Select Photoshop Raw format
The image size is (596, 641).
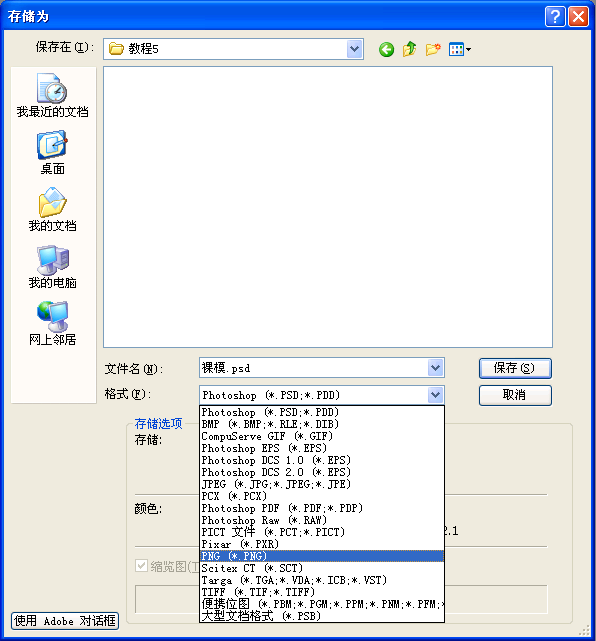(322, 520)
